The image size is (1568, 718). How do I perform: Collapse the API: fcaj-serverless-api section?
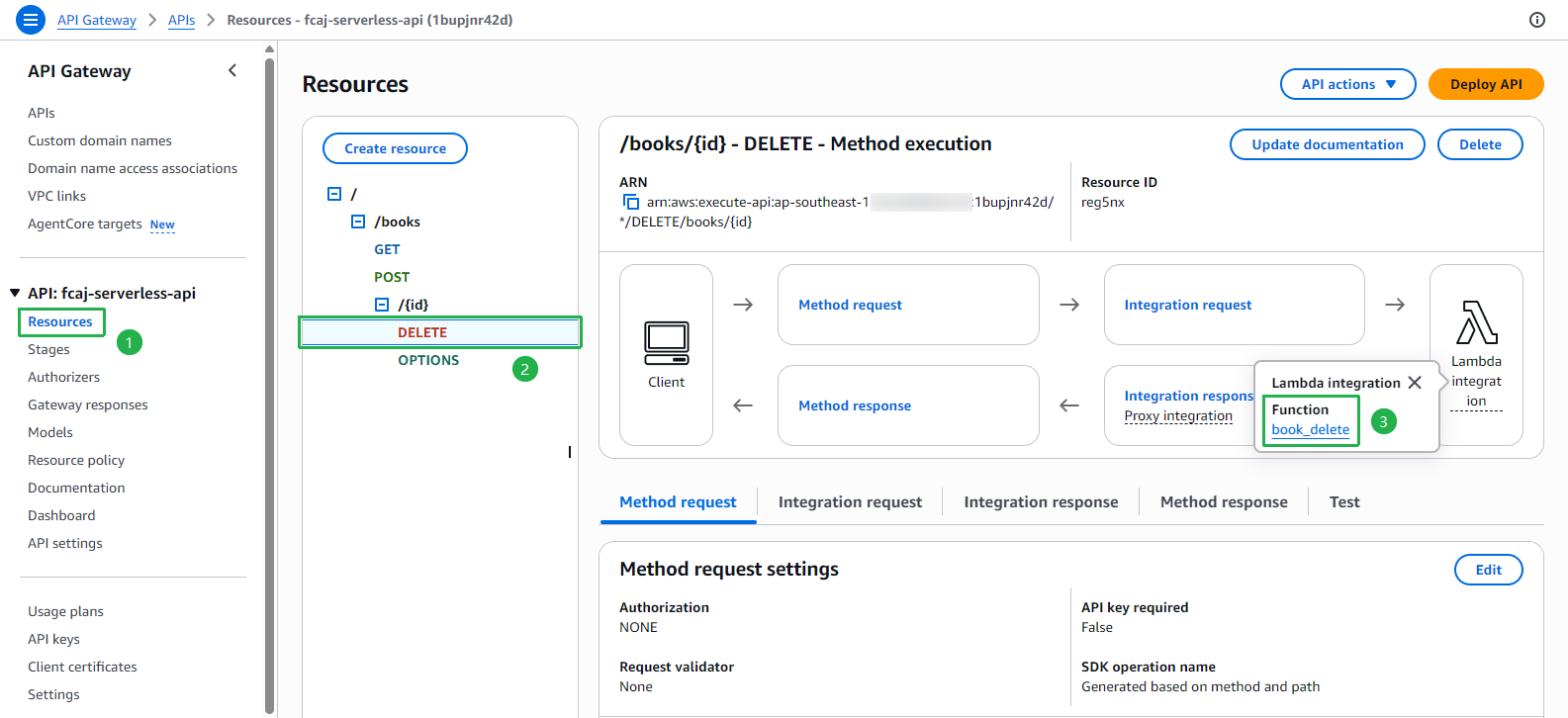pyautogui.click(x=15, y=293)
